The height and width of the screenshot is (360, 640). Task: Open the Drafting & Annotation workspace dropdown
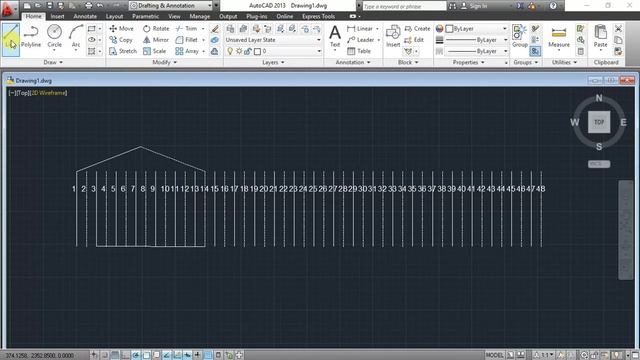(x=171, y=6)
